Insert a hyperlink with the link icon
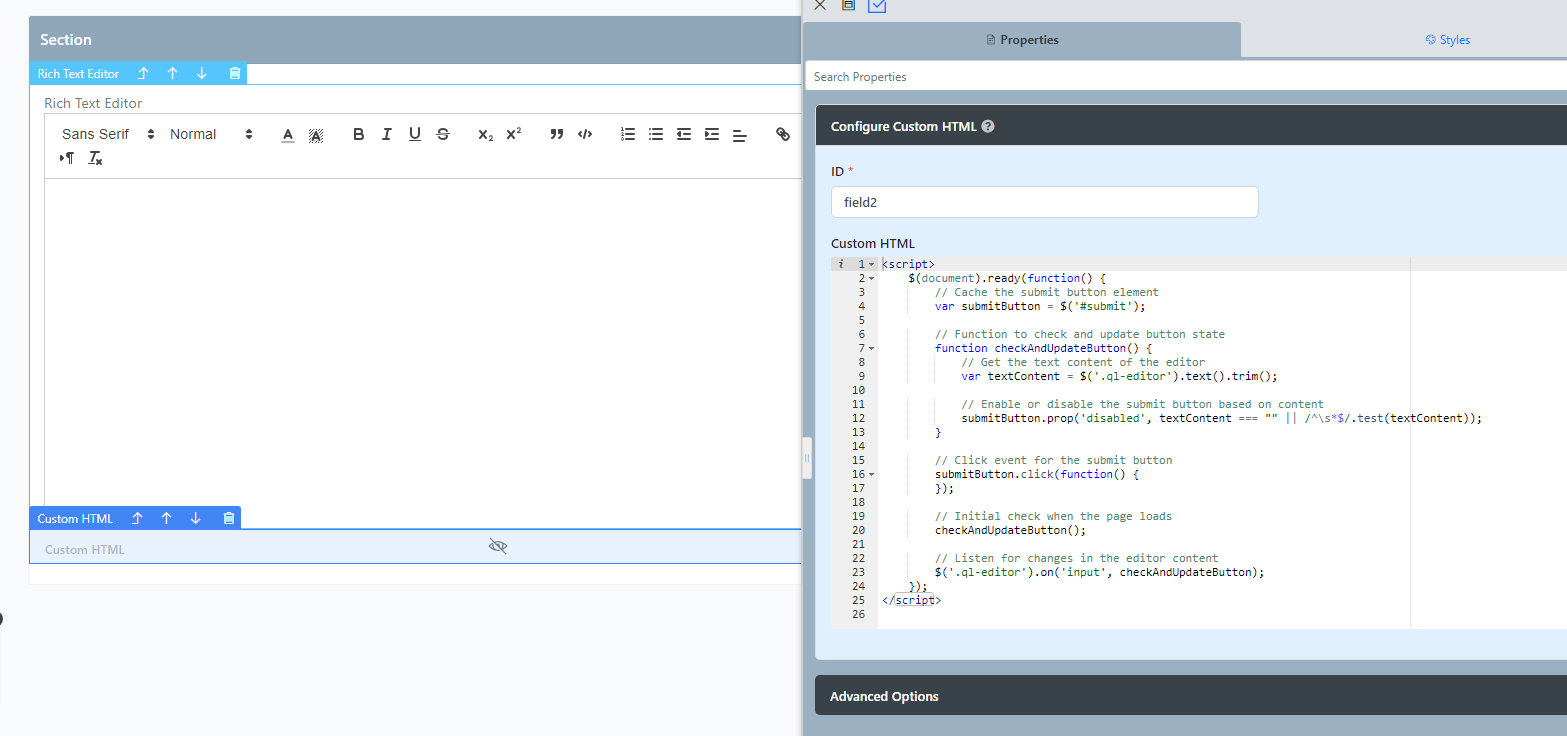The image size is (1567, 736). click(783, 134)
